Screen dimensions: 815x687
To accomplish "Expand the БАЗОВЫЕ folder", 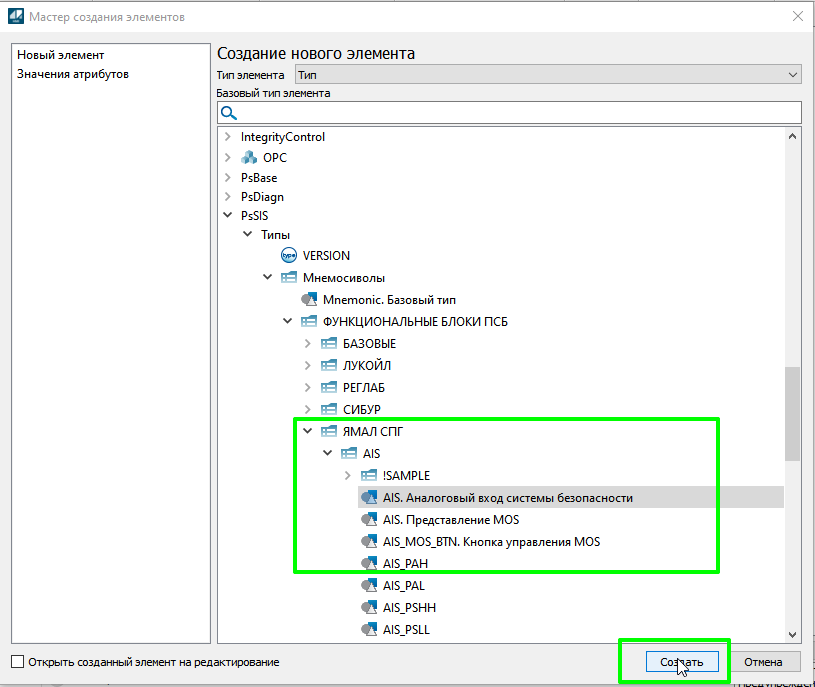I will click(x=308, y=344).
